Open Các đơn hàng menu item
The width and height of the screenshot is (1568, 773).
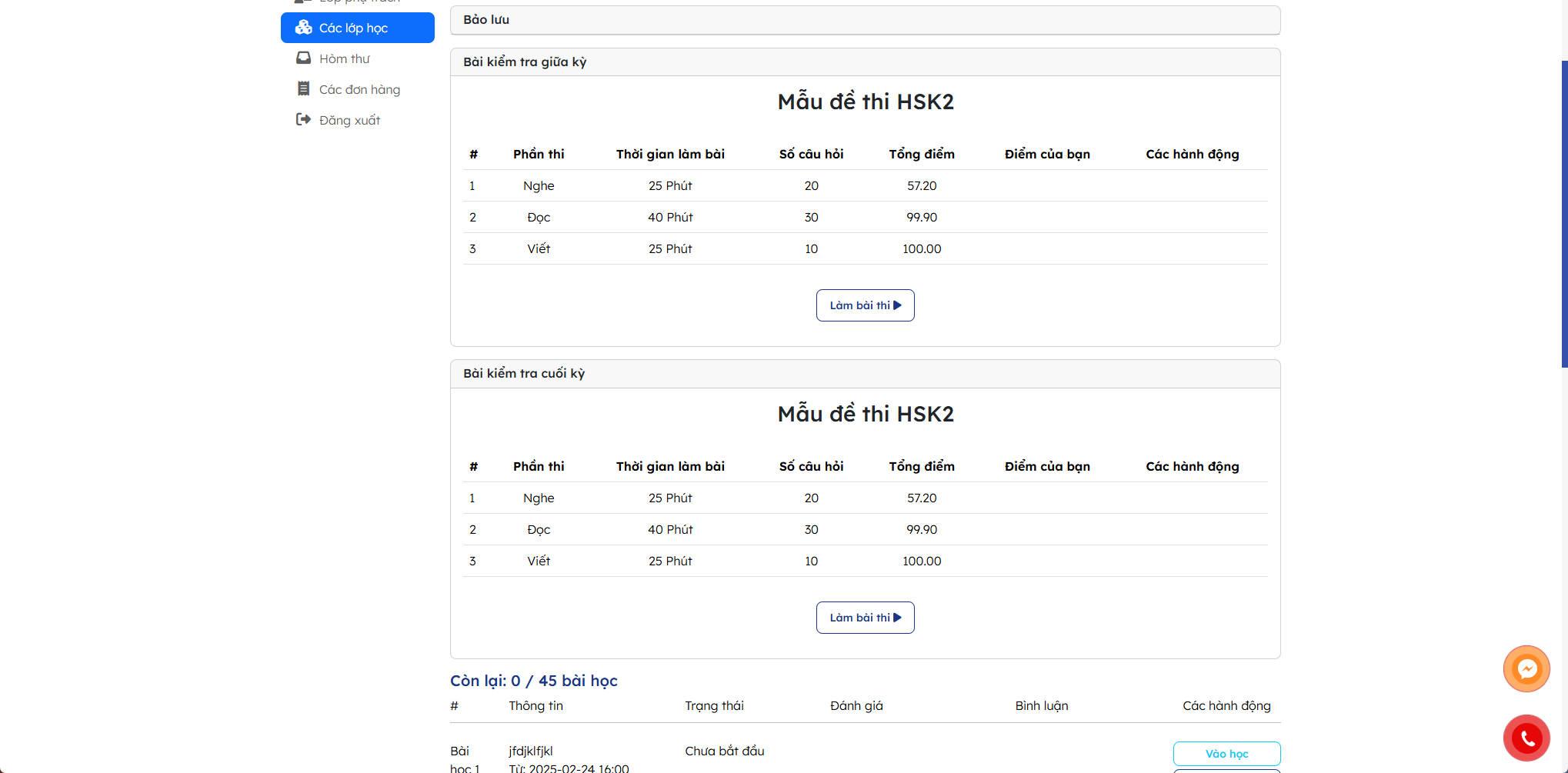[x=358, y=89]
